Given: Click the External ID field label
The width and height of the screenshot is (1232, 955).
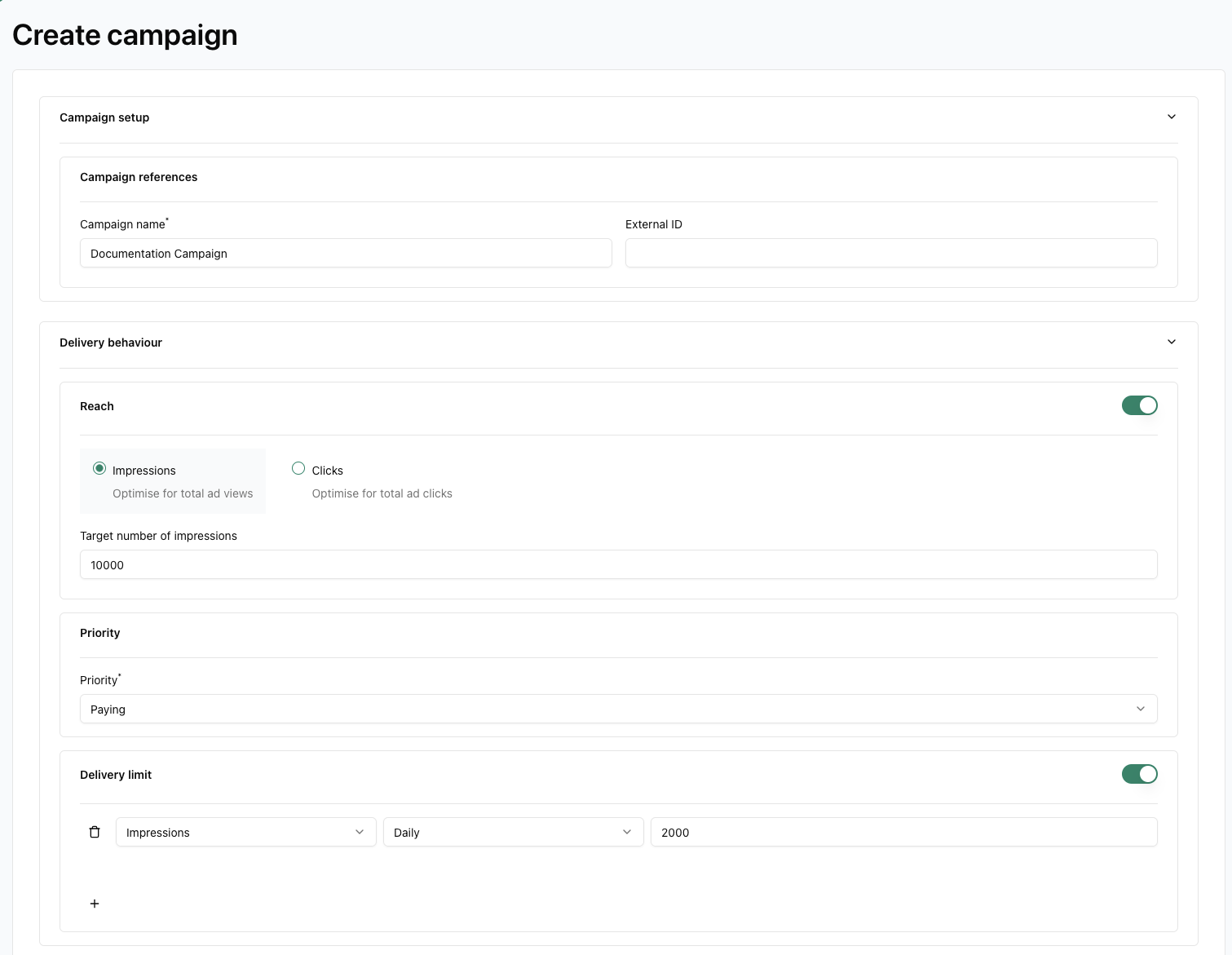Looking at the screenshot, I should coord(653,224).
